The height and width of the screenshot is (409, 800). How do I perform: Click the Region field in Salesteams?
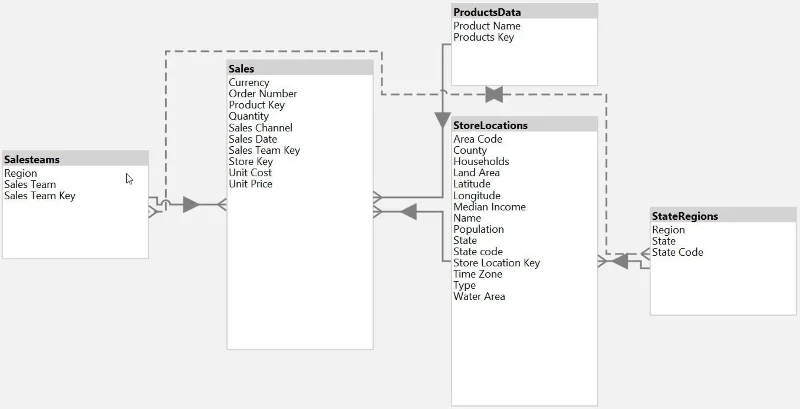click(21, 173)
